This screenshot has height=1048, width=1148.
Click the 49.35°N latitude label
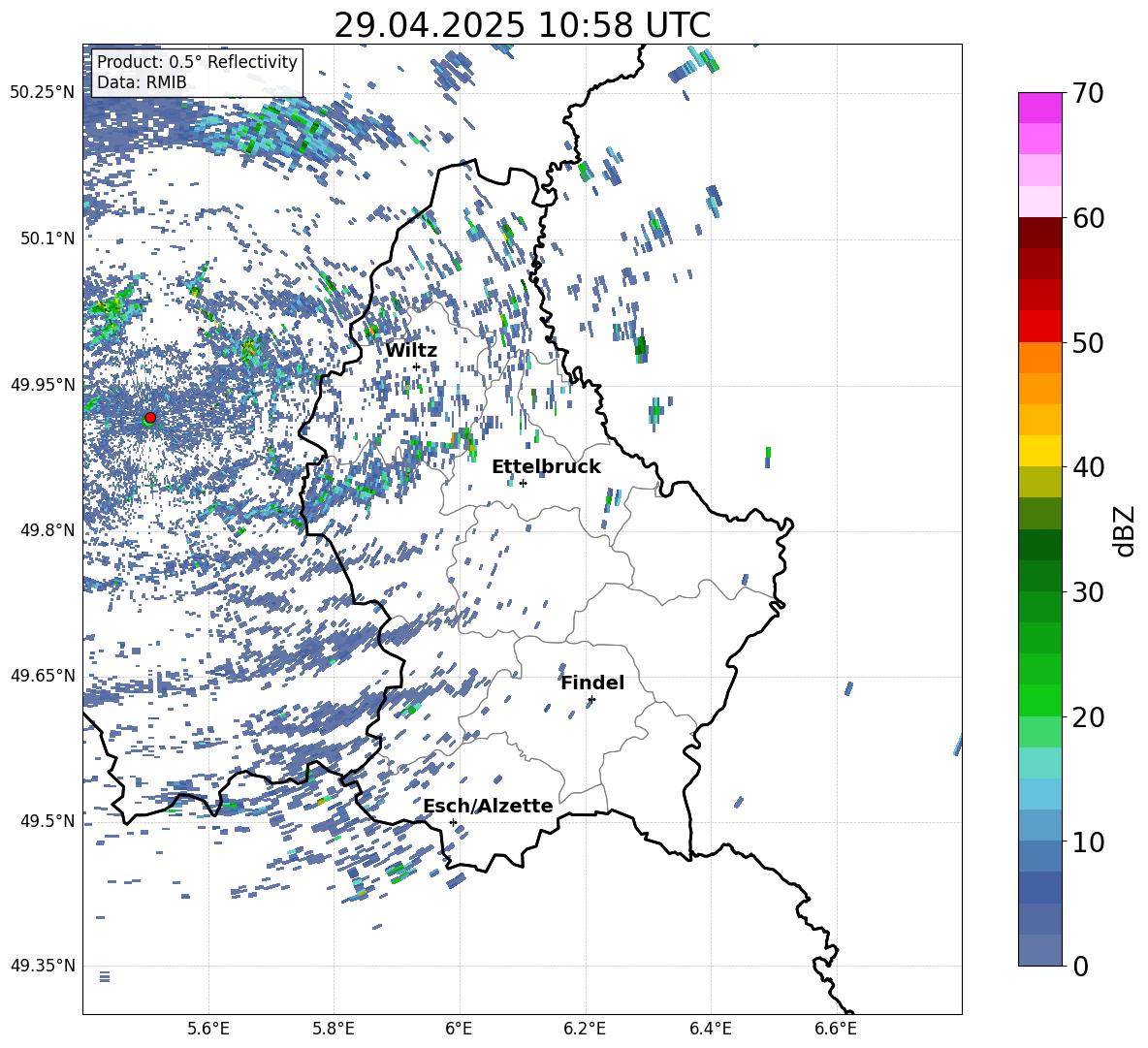(x=43, y=966)
